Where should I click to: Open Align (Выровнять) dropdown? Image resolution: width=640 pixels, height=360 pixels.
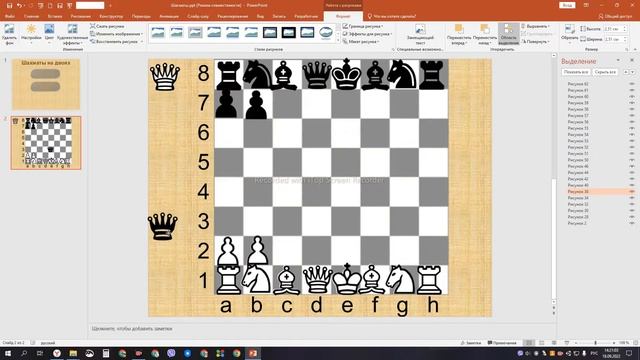tap(536, 26)
